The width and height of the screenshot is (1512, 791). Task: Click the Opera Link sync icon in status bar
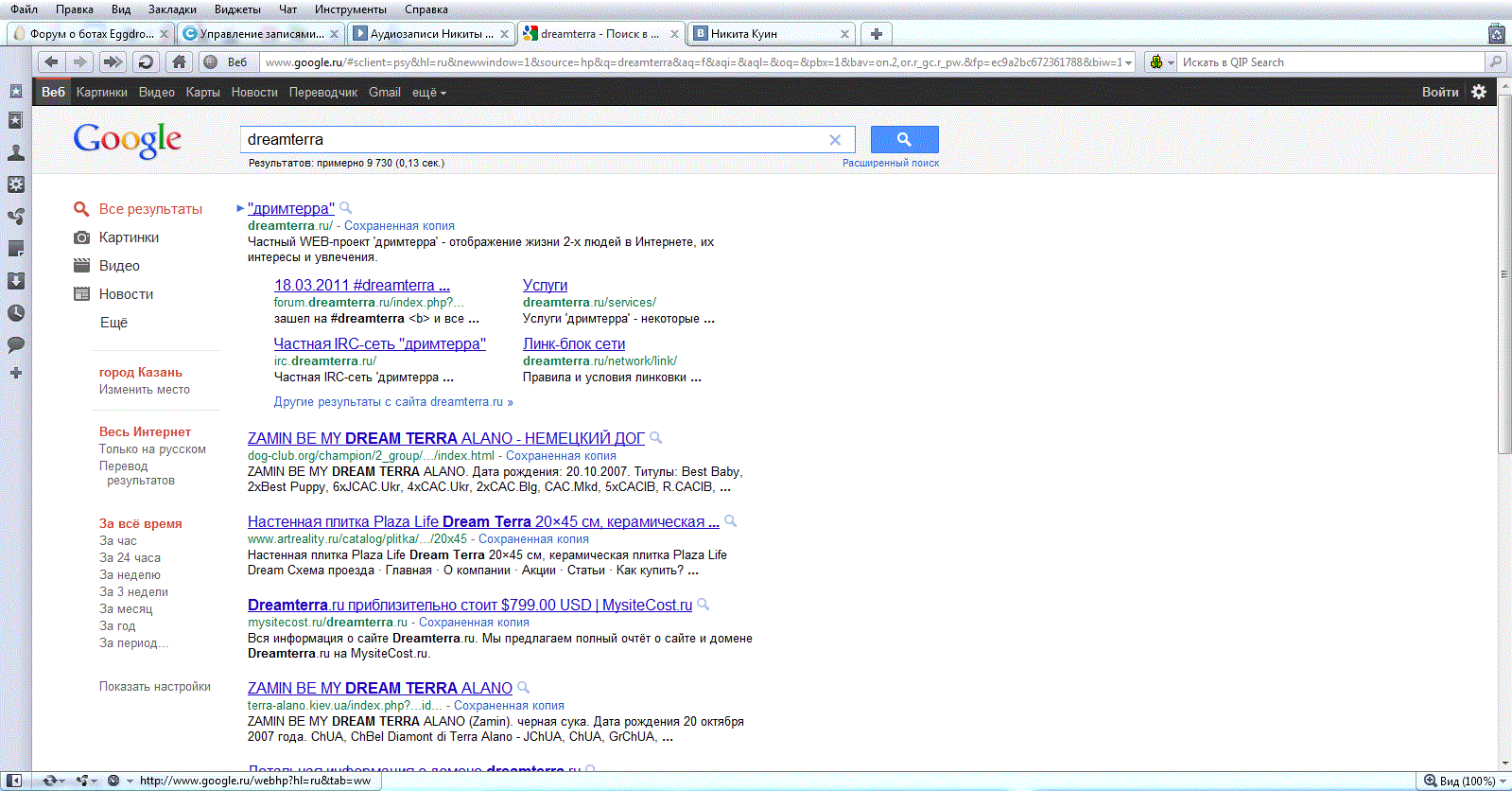51,781
